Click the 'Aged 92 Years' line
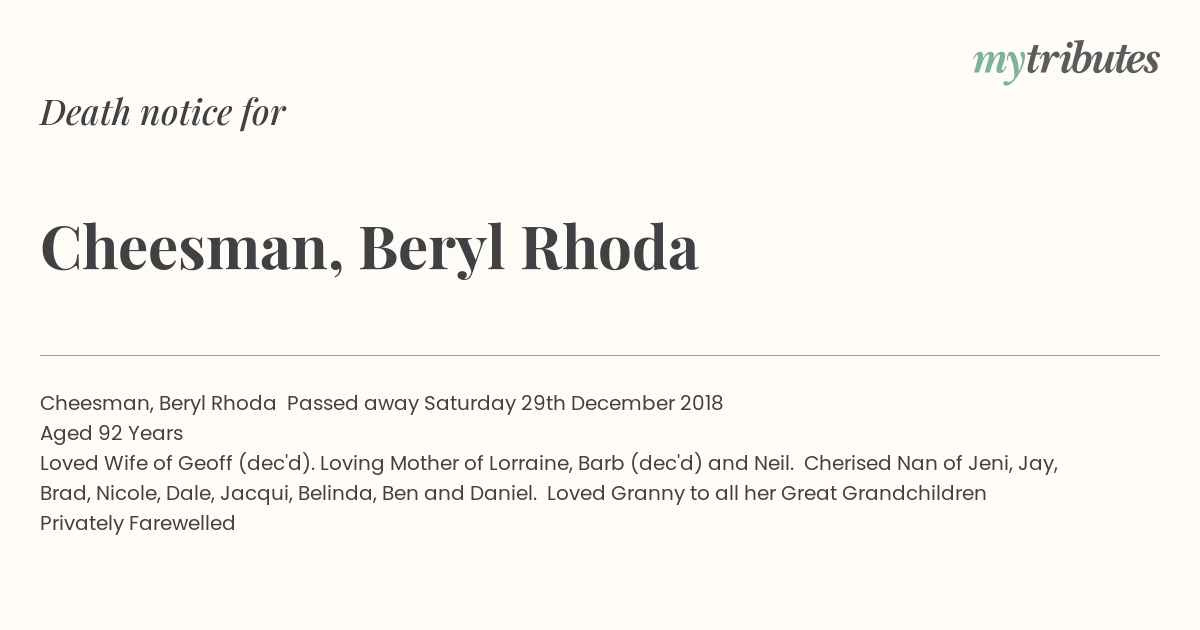 pos(111,433)
